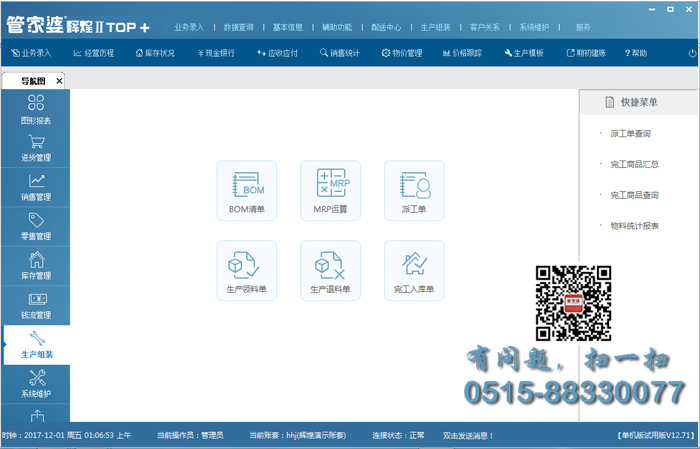Open 帮助 help from the toolbar

[x=636, y=53]
